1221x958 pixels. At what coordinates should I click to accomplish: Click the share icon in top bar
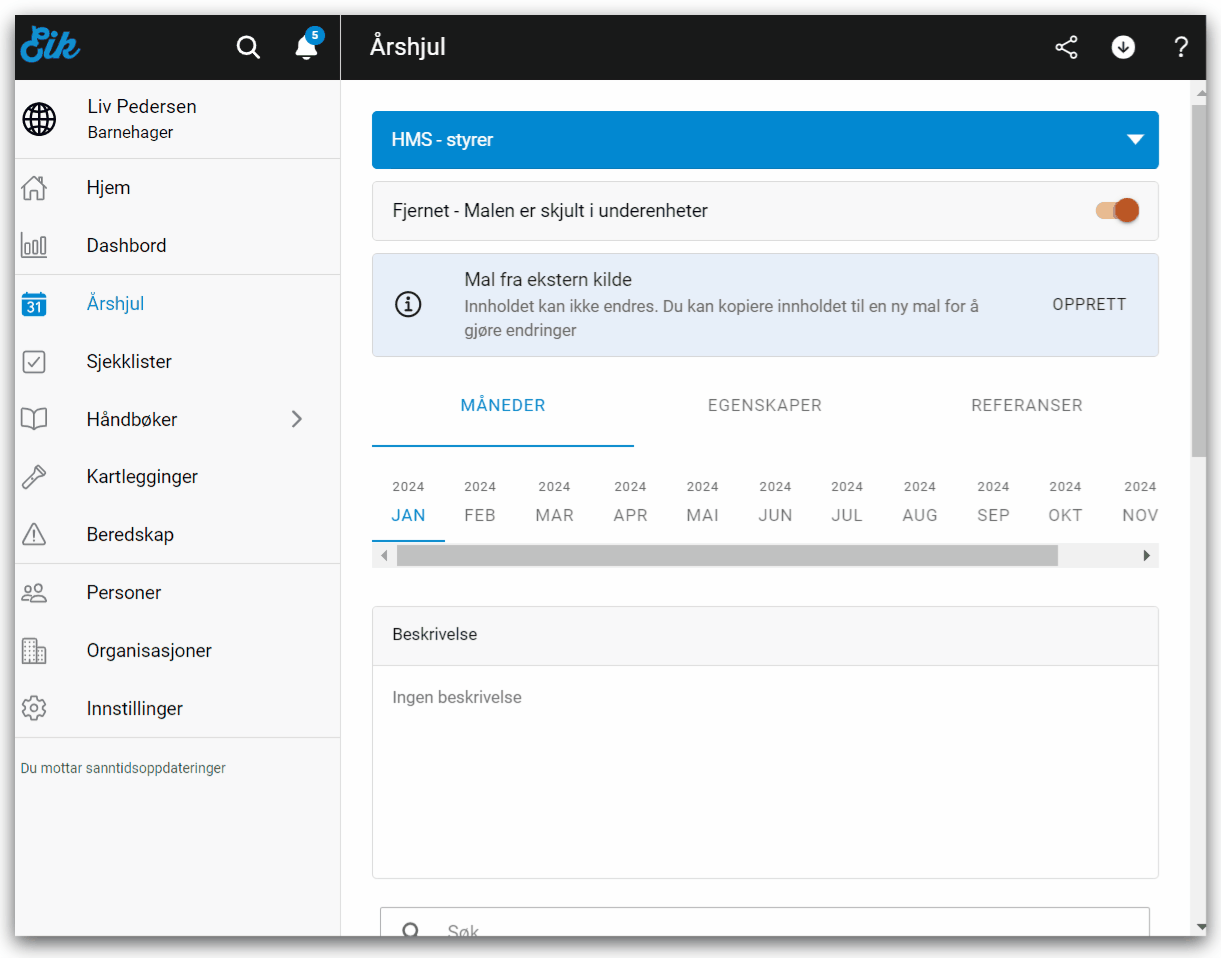1067,47
